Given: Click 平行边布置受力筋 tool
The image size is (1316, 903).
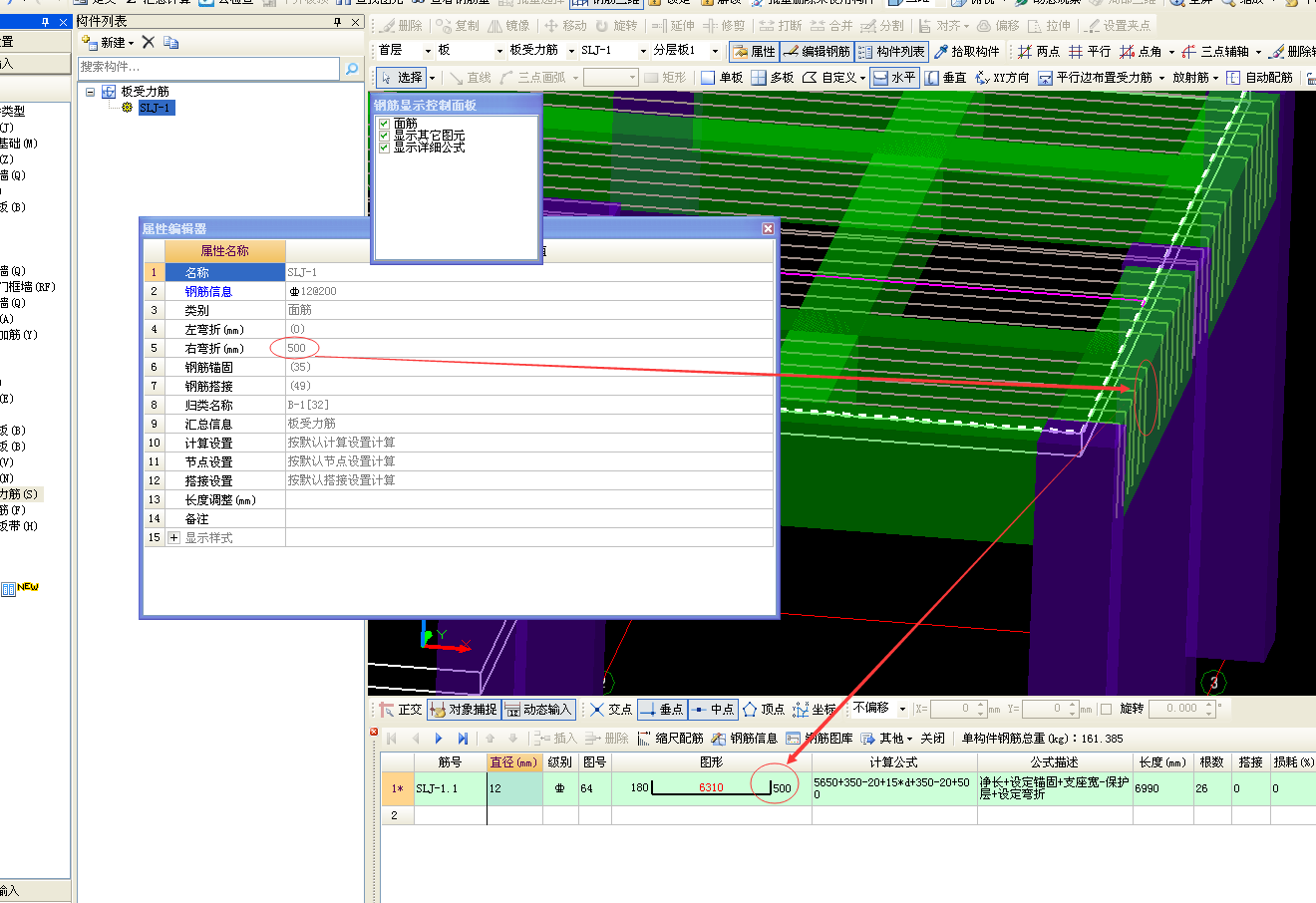Looking at the screenshot, I should [x=1096, y=77].
